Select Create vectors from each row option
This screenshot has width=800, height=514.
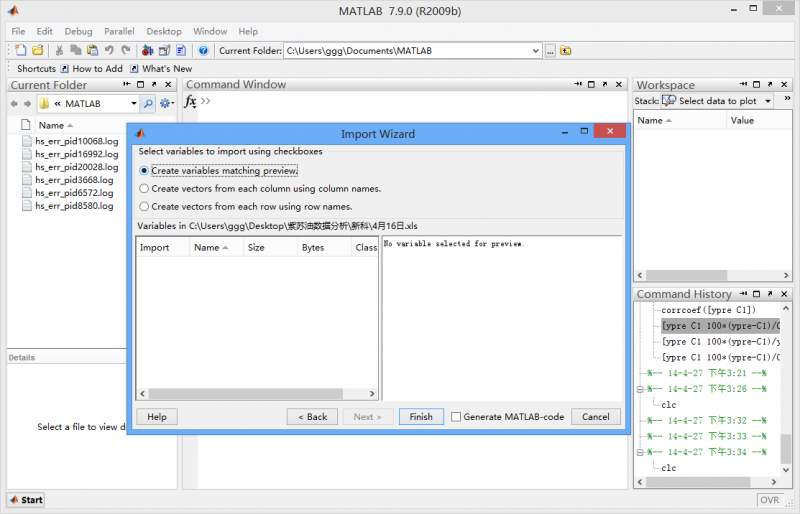point(144,206)
